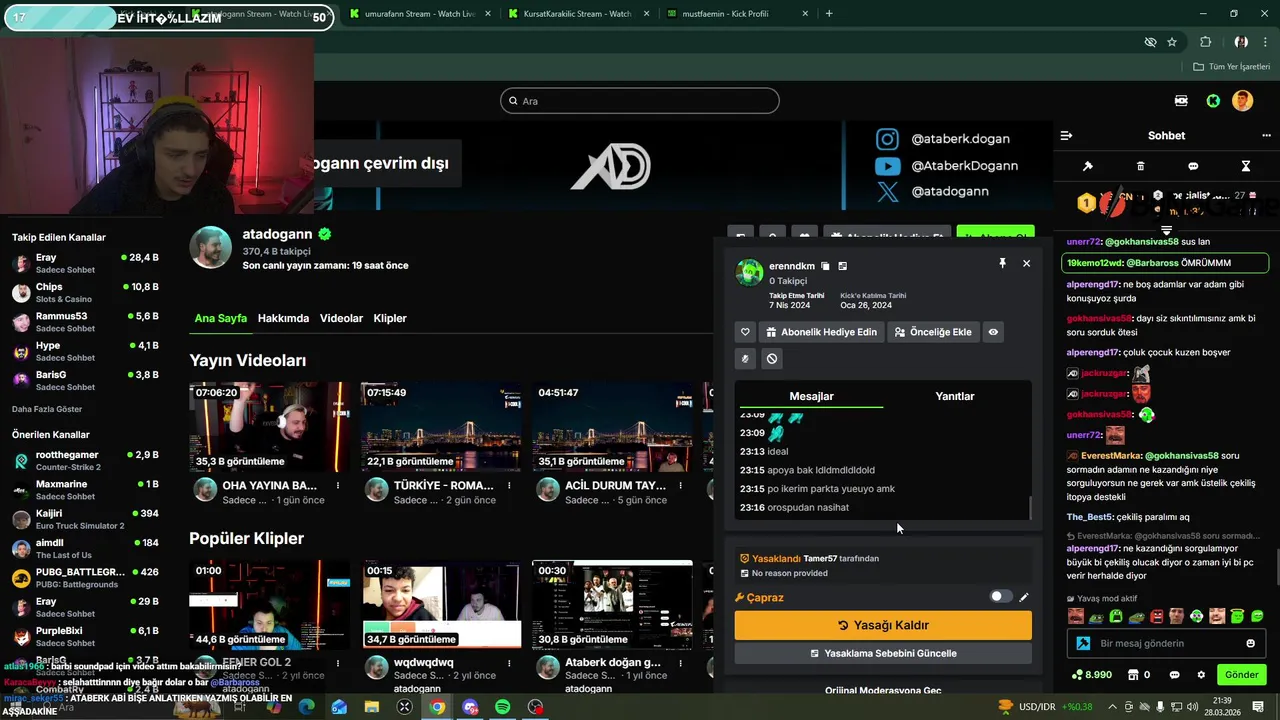Switch to the Mesajlar tab
The height and width of the screenshot is (720, 1280).
click(811, 396)
